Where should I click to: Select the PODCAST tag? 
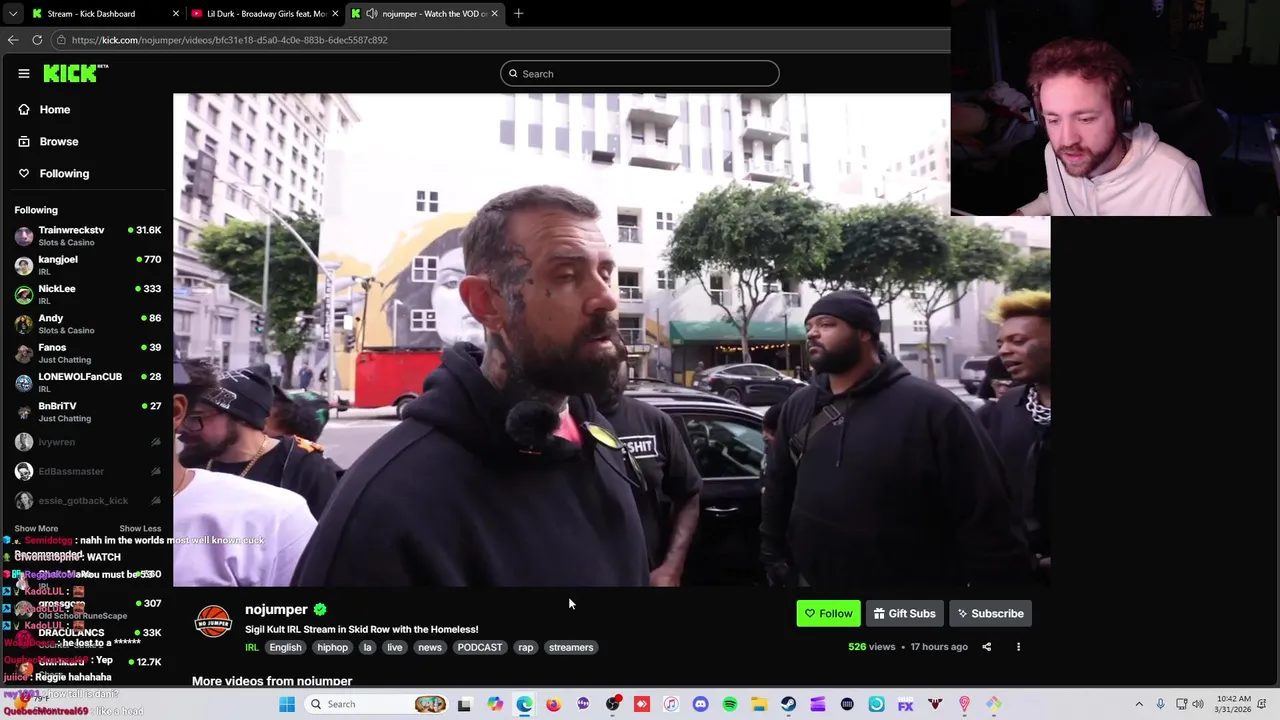480,647
